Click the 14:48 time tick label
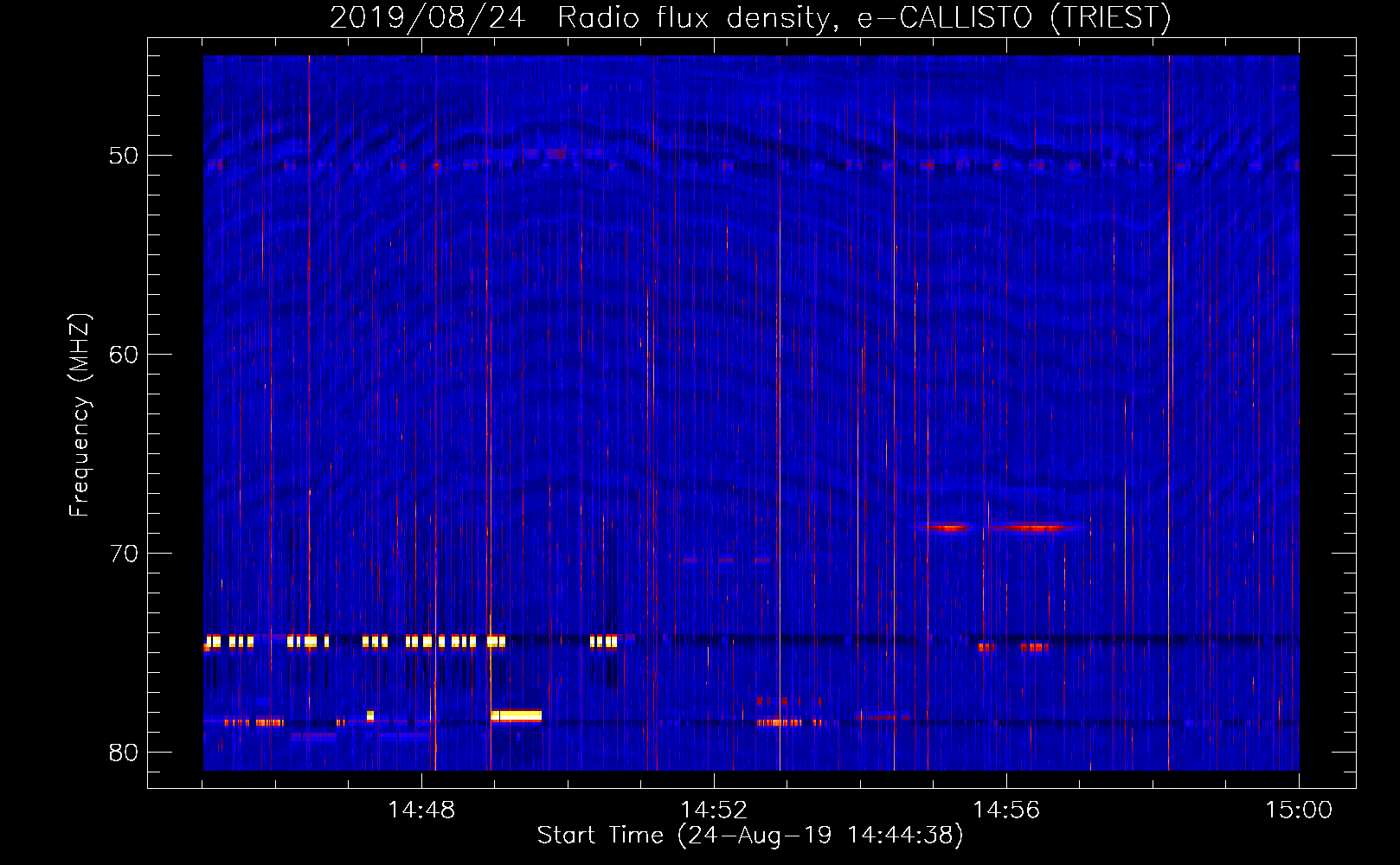The image size is (1400, 865). (421, 810)
